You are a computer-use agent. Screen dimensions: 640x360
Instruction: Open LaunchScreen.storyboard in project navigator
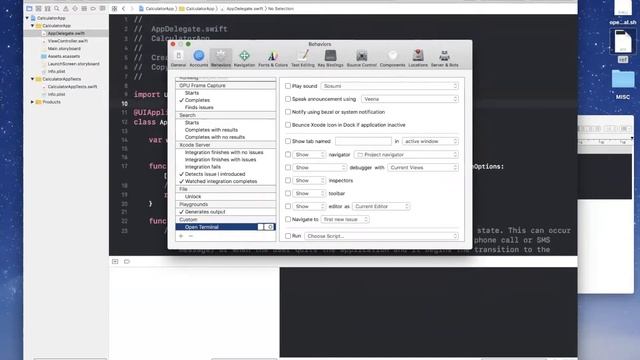(73, 64)
